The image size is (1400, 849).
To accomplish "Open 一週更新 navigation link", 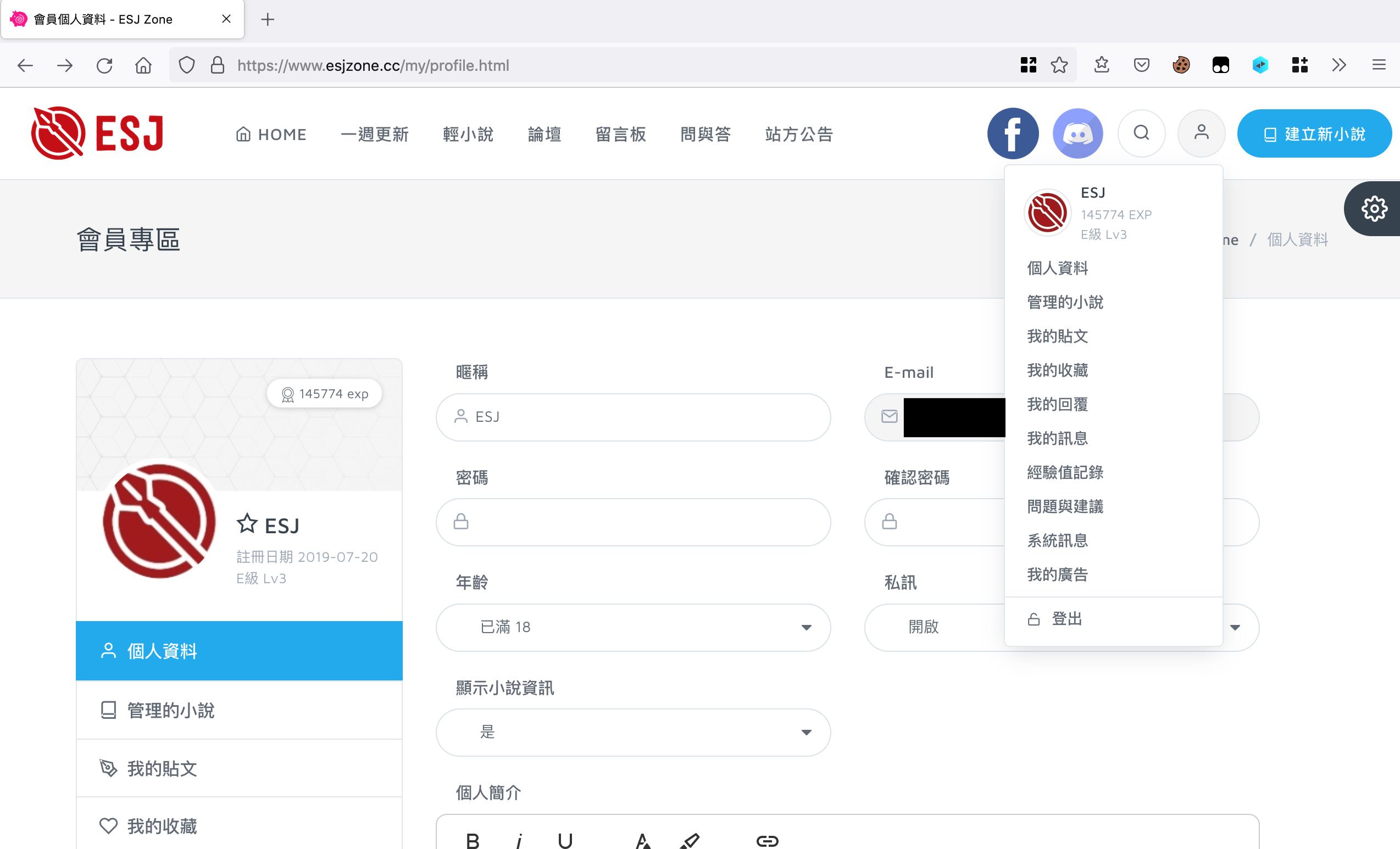I will coord(374,134).
